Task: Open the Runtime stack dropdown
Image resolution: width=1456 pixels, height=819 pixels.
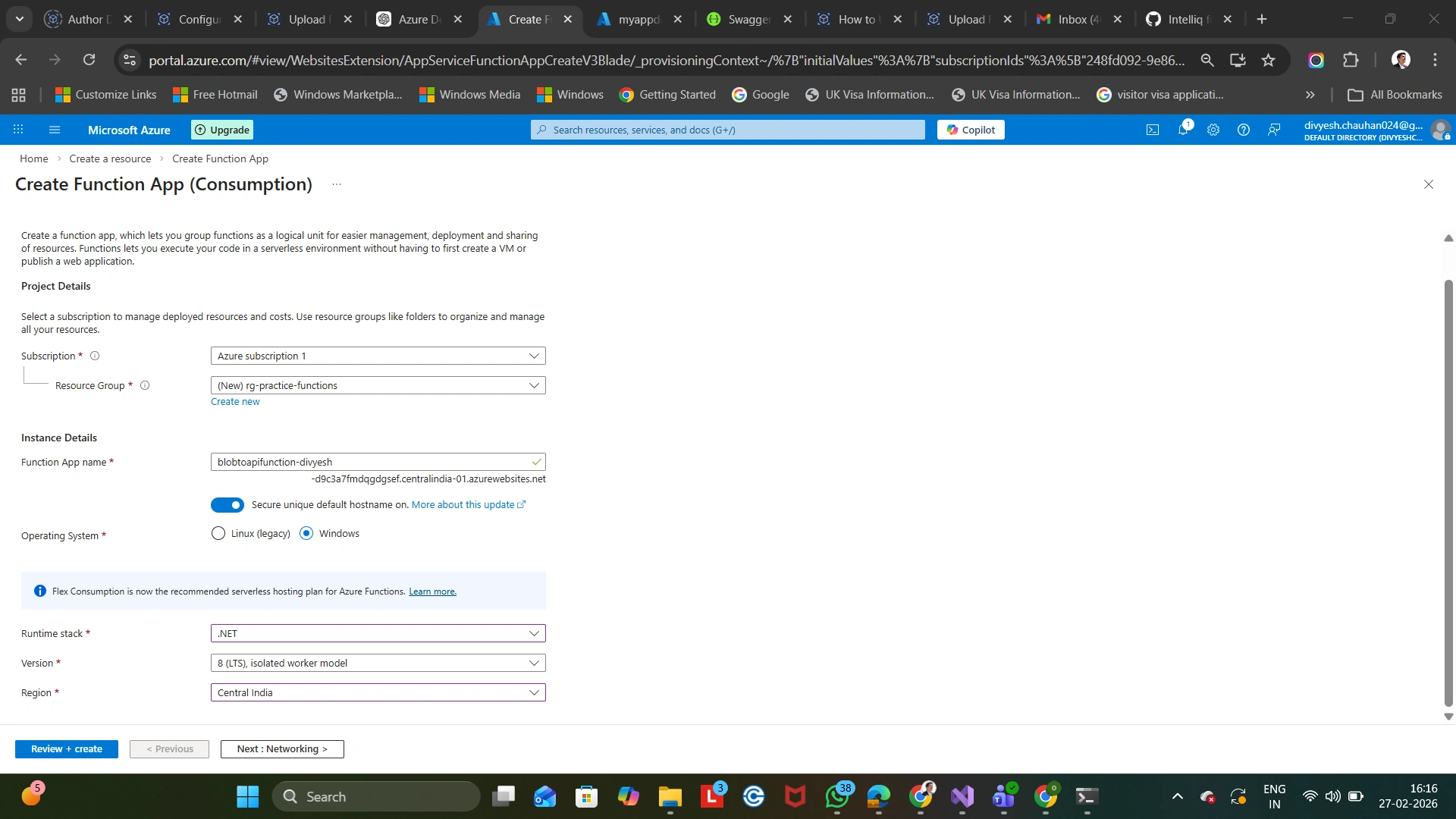Action: coord(378,633)
